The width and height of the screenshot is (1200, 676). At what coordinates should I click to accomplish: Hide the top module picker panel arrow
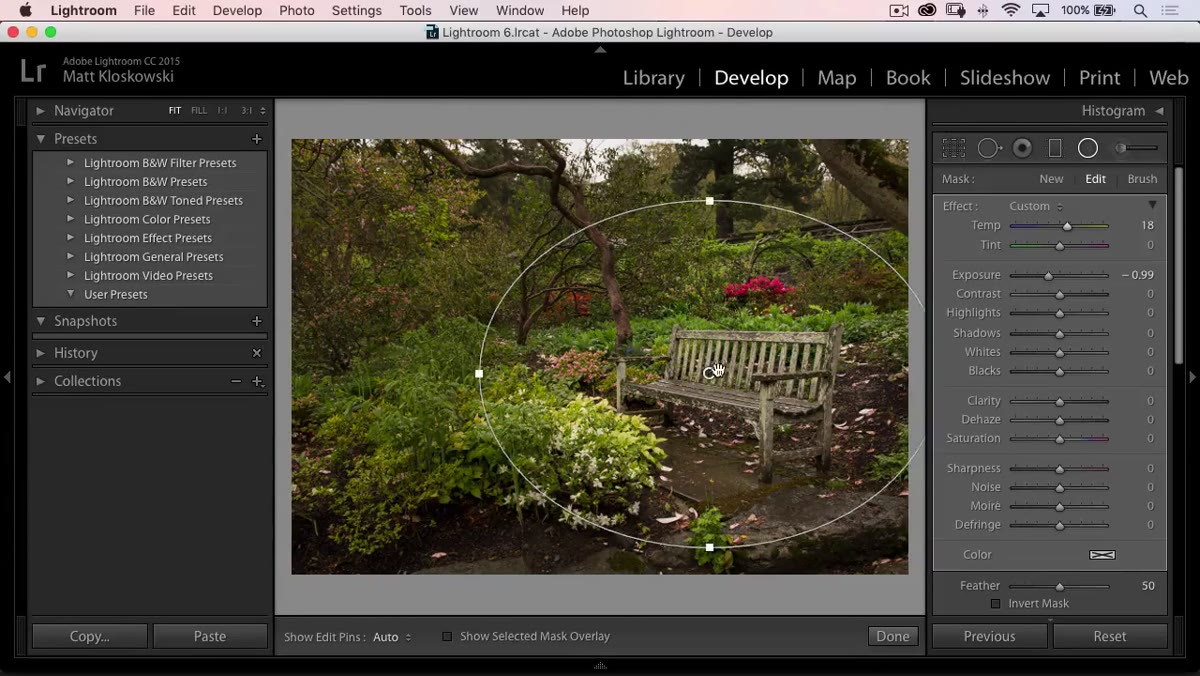tap(600, 49)
